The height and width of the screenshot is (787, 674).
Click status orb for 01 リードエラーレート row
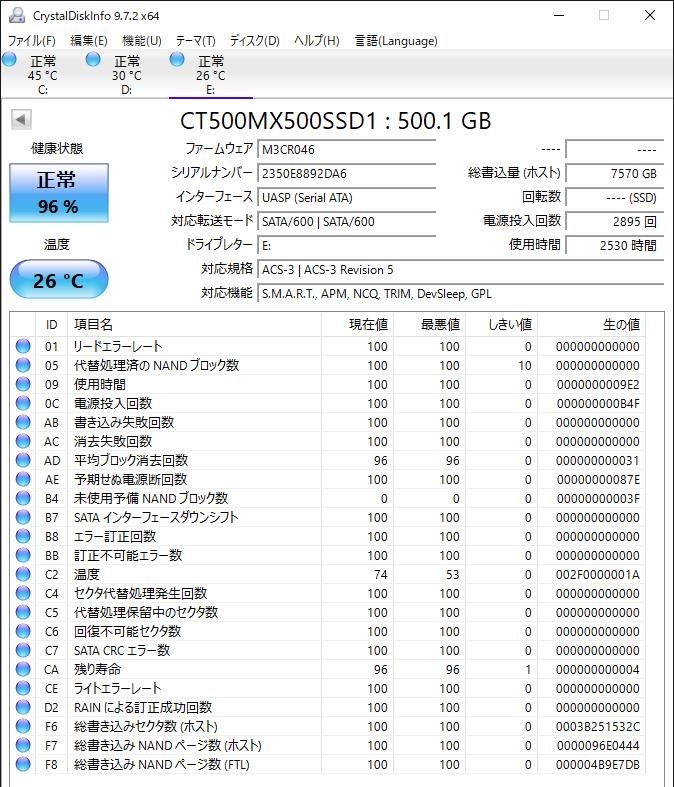(x=23, y=346)
